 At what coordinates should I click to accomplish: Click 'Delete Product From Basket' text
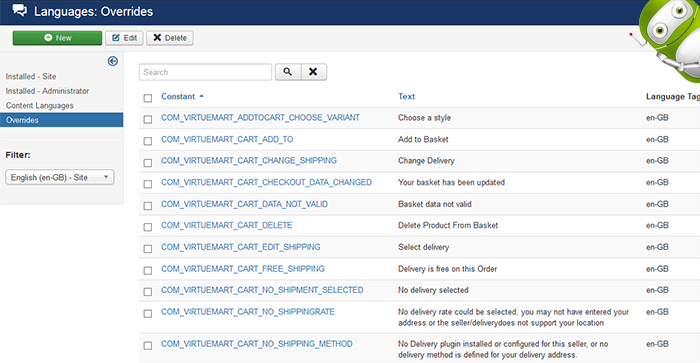tap(448, 225)
